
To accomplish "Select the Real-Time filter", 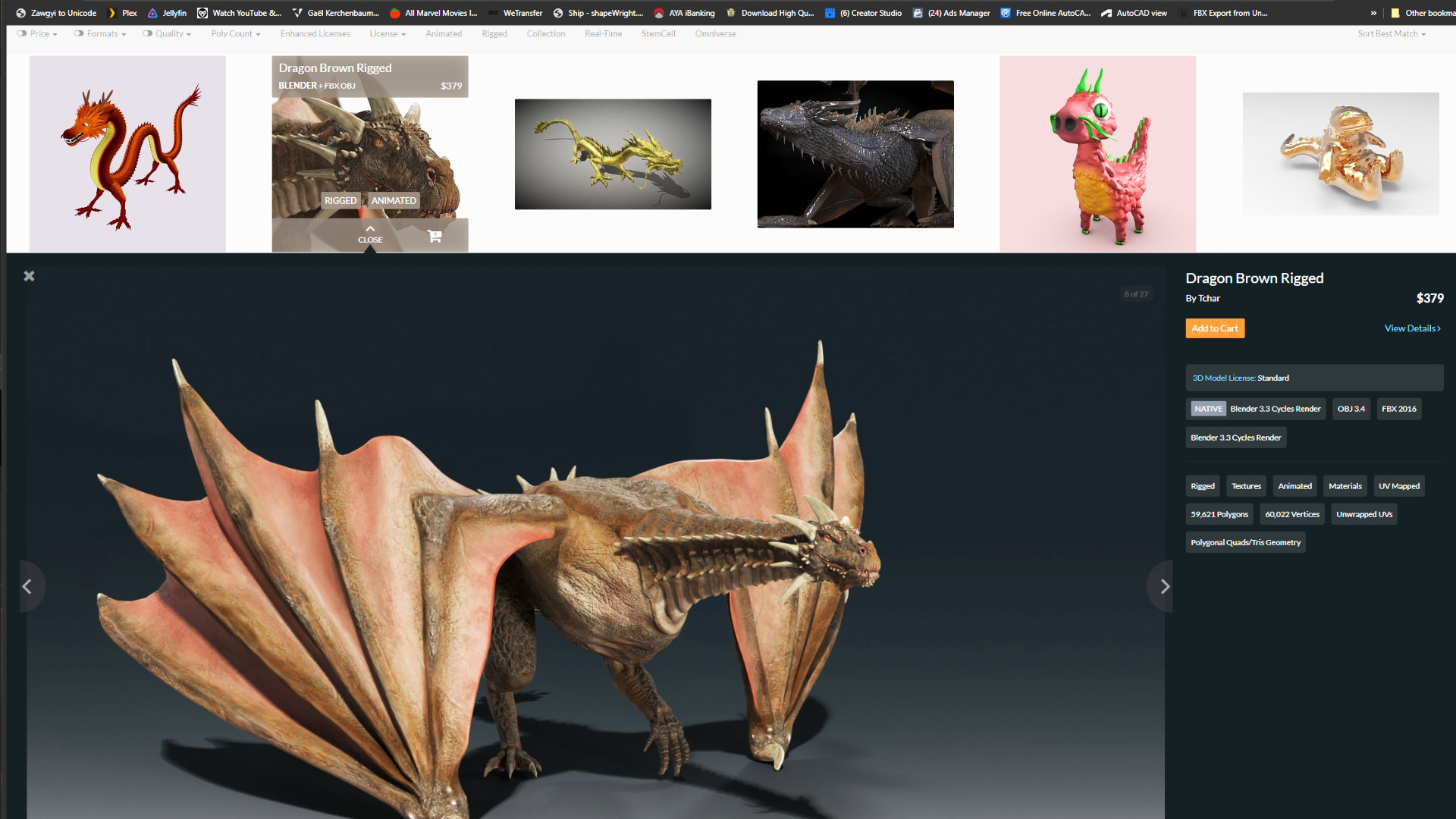I will (603, 33).
